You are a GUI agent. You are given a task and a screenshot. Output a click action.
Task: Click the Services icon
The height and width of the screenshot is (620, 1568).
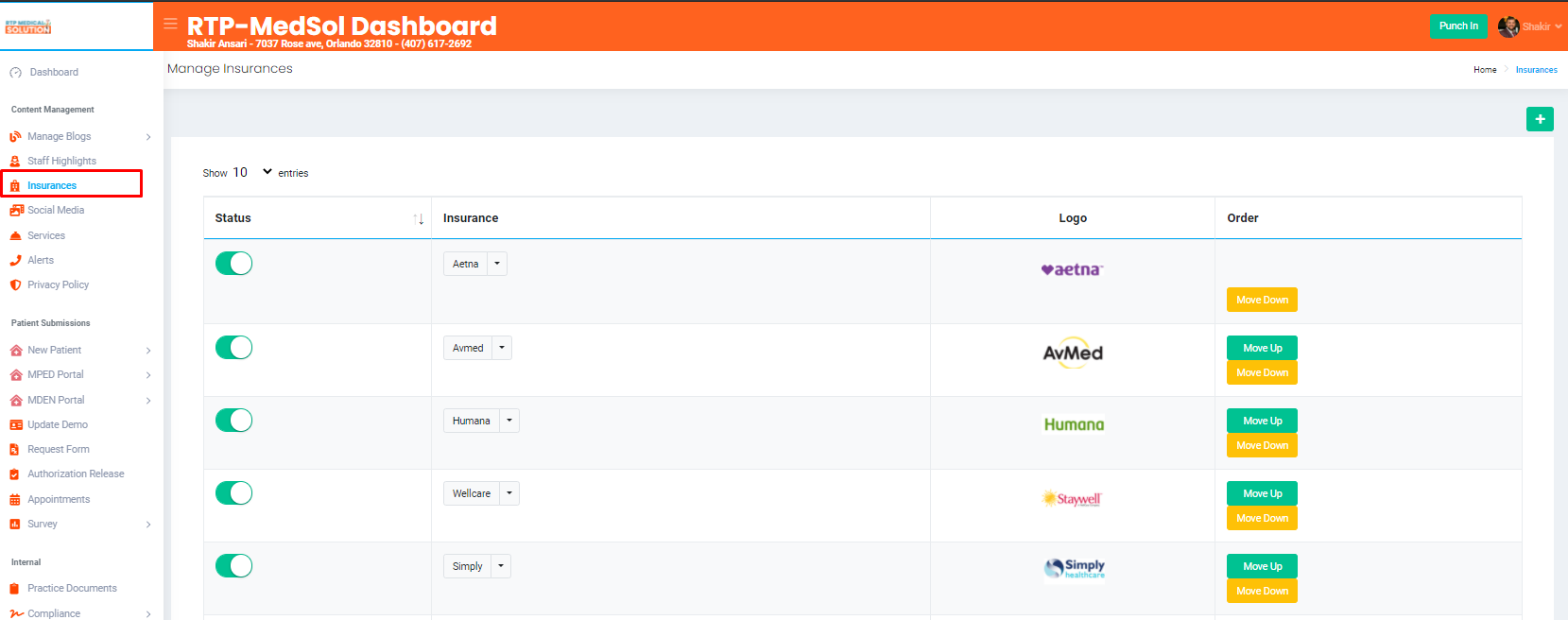(15, 236)
